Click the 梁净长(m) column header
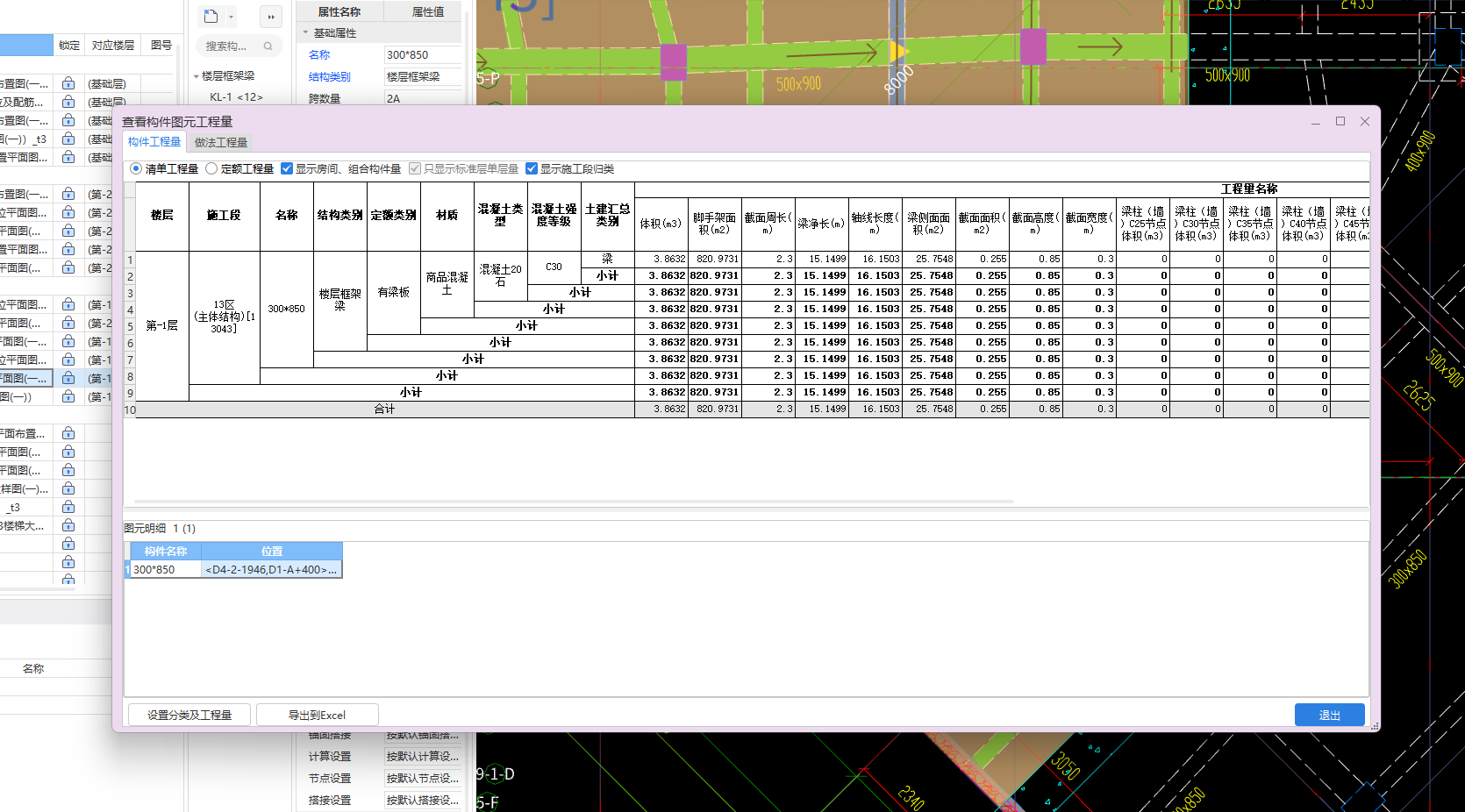This screenshot has width=1465, height=812. 821,224
